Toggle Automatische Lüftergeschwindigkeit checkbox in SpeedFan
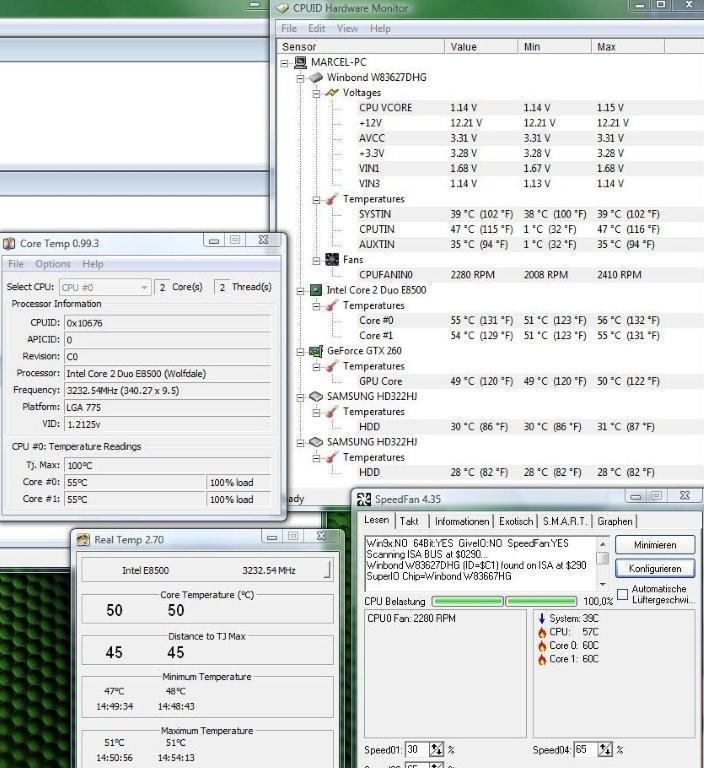The height and width of the screenshot is (768, 704). coord(622,595)
